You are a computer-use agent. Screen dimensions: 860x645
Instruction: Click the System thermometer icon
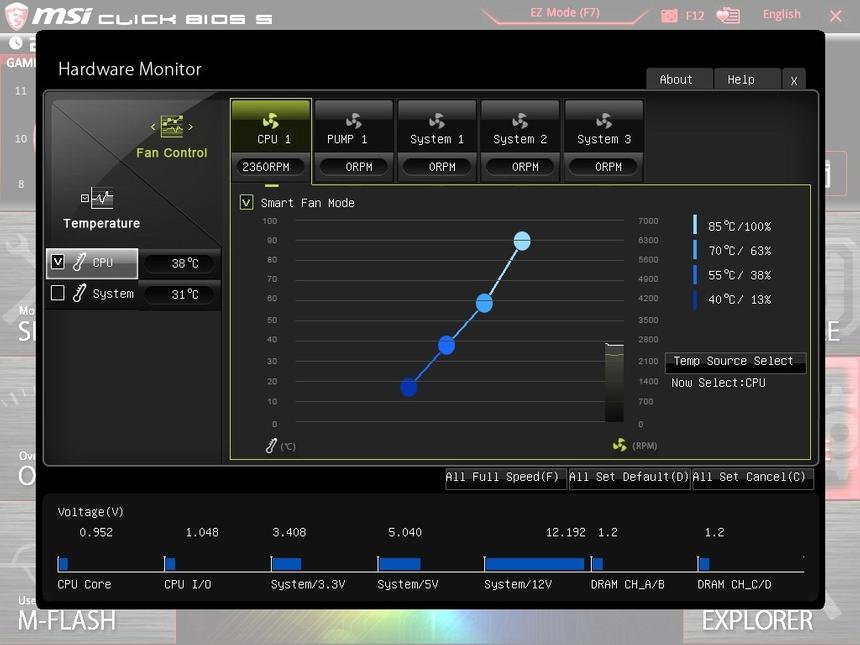click(79, 293)
